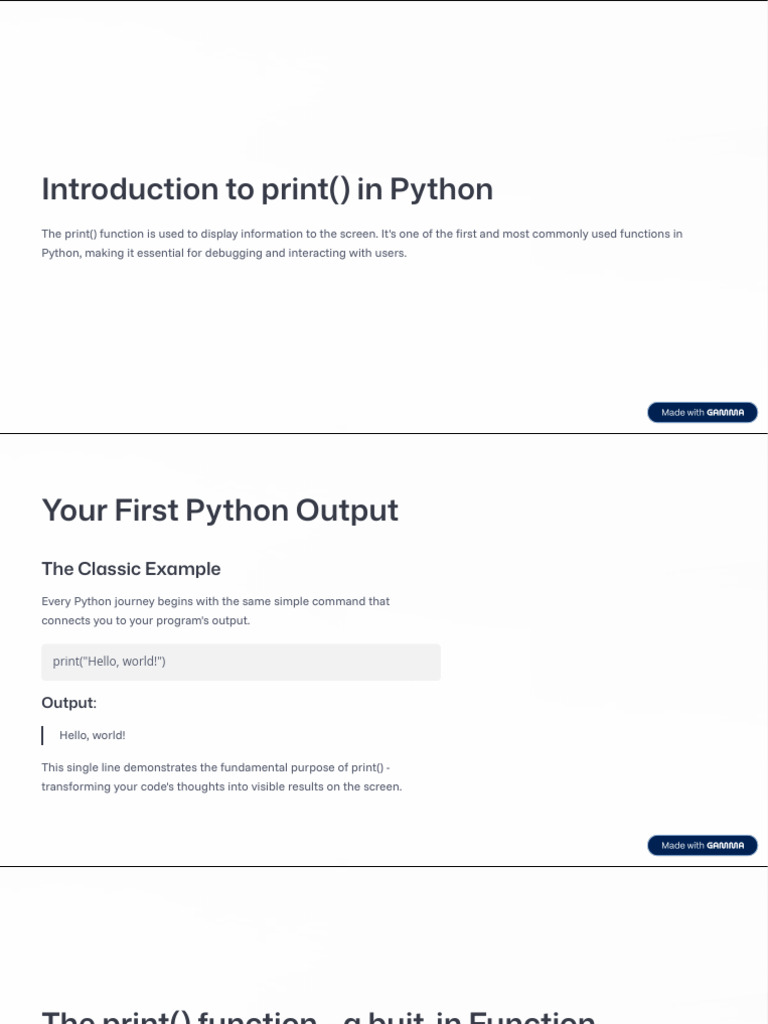
Task: Click the 'This single line demonstrates' paragraph
Action: tap(221, 777)
